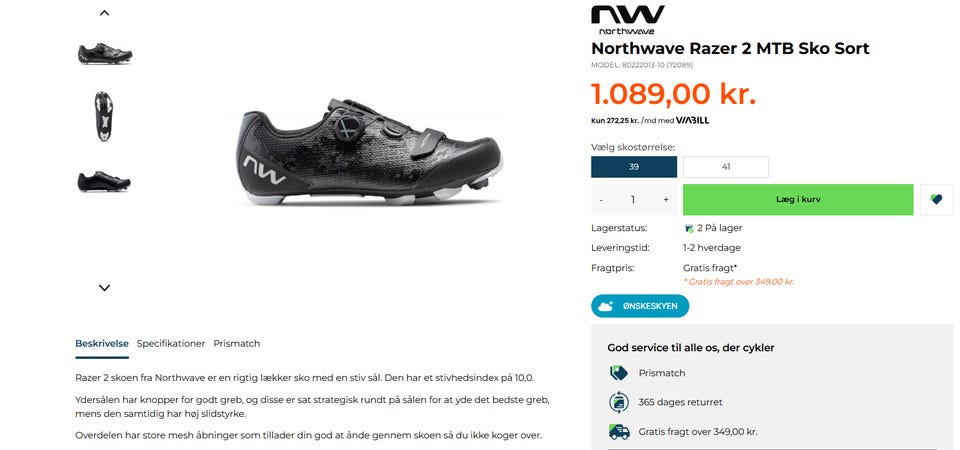
Task: Increase quantity with plus button
Action: pos(666,200)
